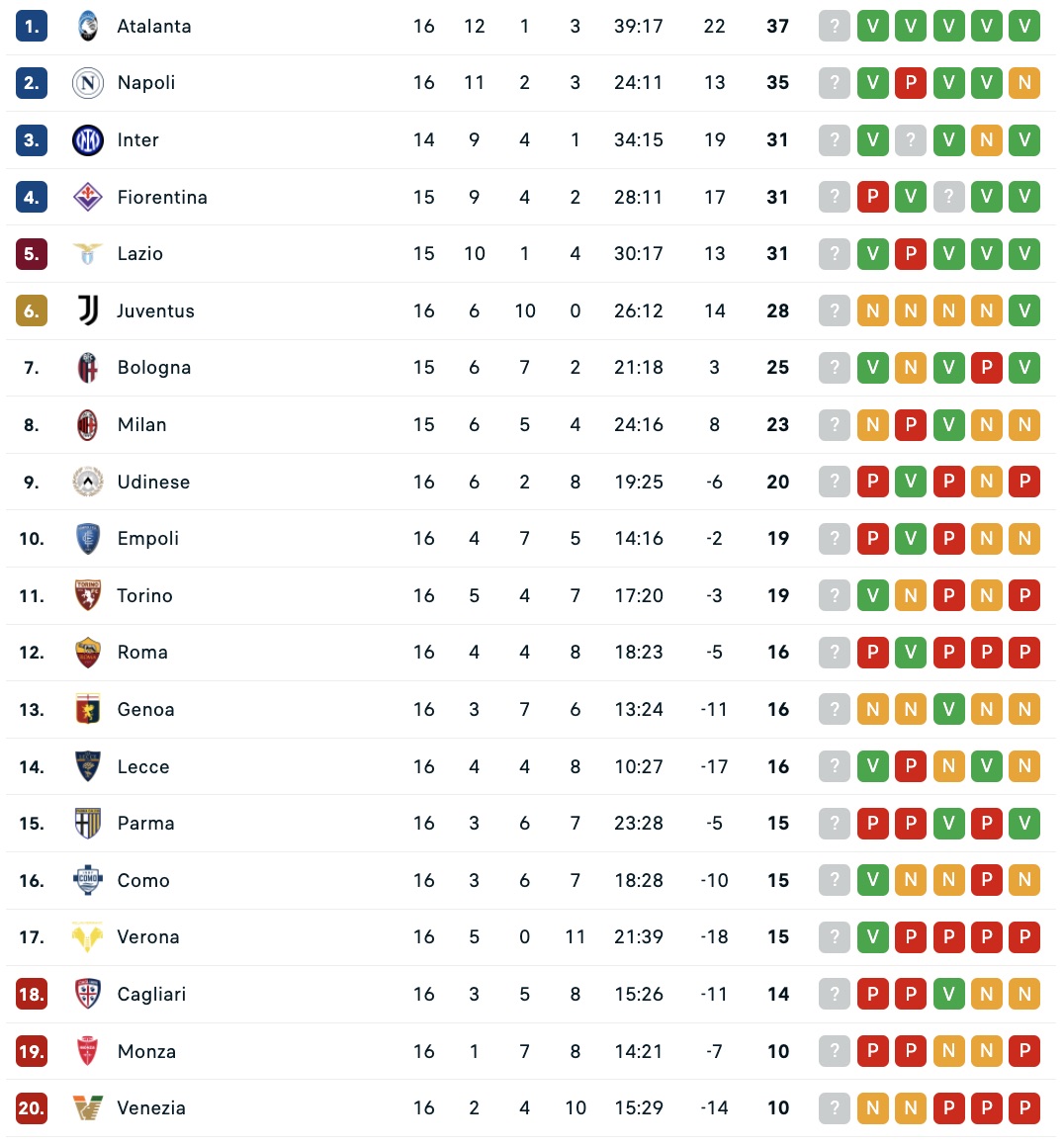Click the Como club logo
1064x1147 pixels.
point(88,880)
